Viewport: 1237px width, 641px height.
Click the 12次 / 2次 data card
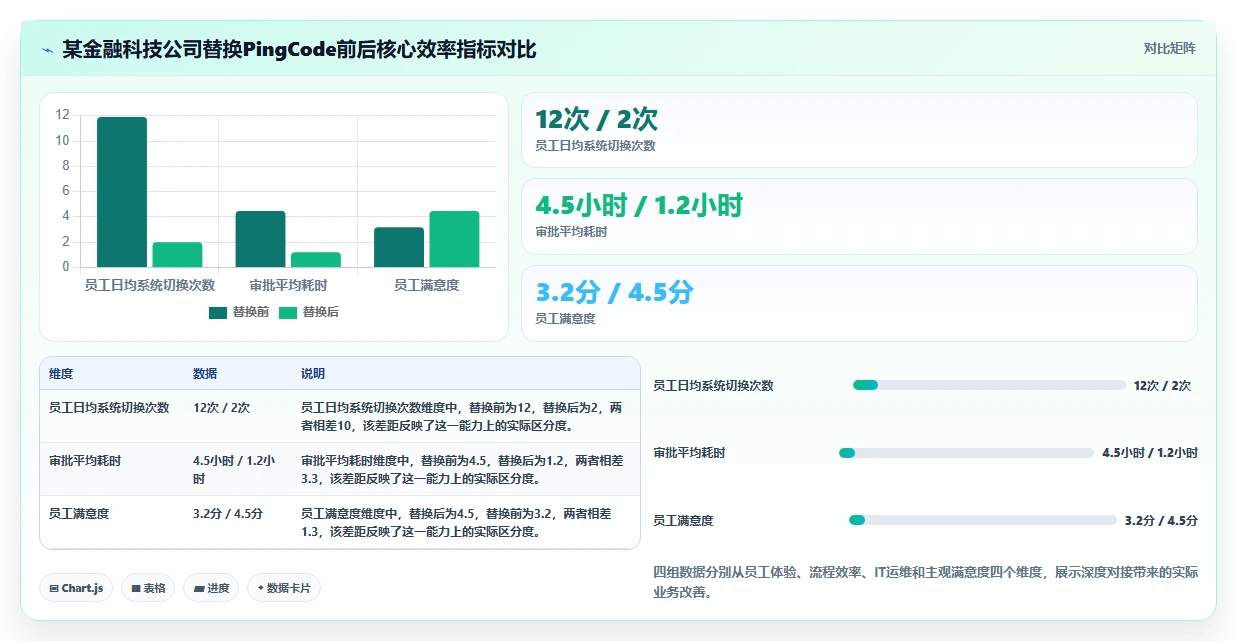point(859,130)
